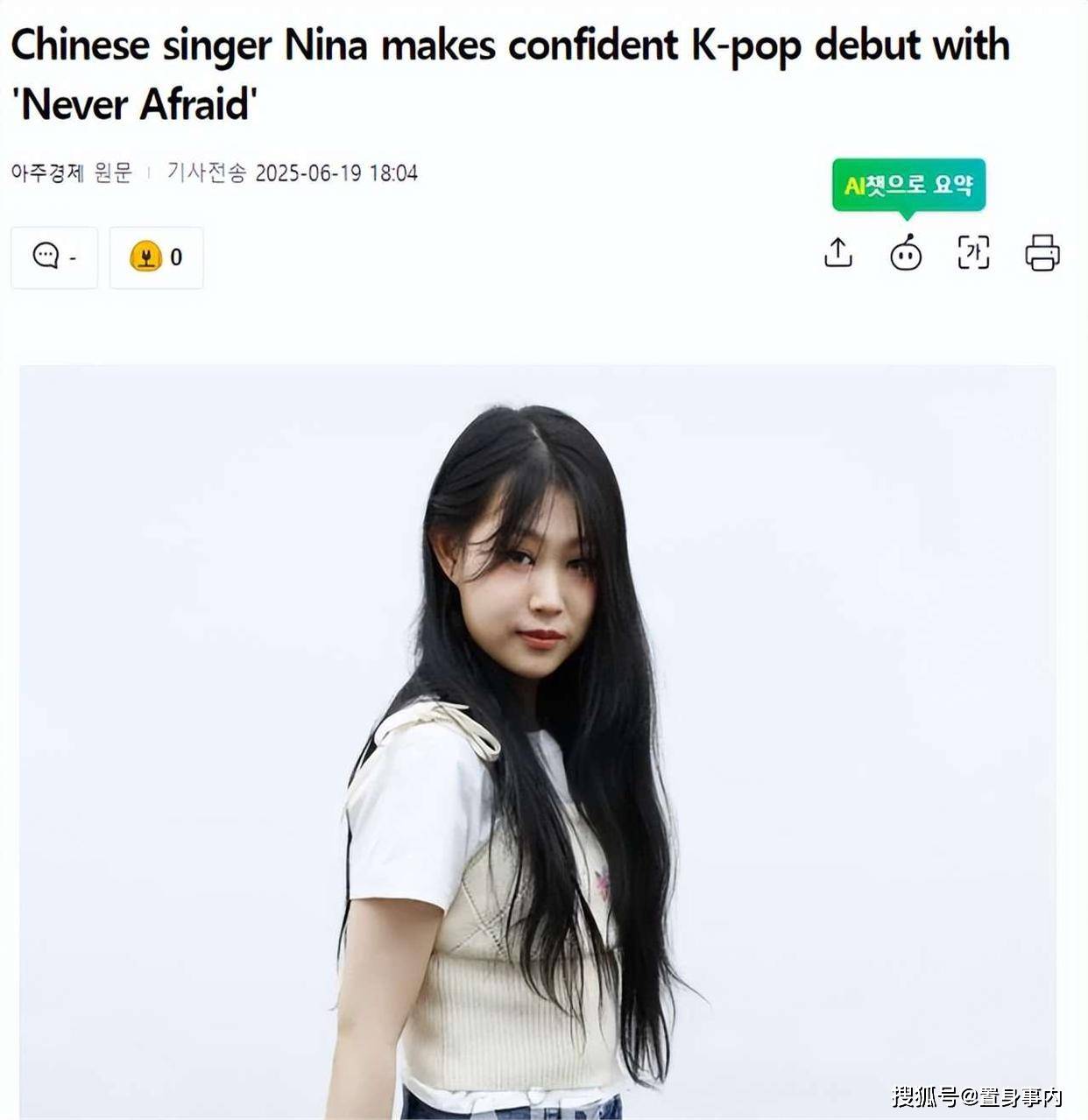Click the reaction button box
The image size is (1088, 1120).
[157, 257]
